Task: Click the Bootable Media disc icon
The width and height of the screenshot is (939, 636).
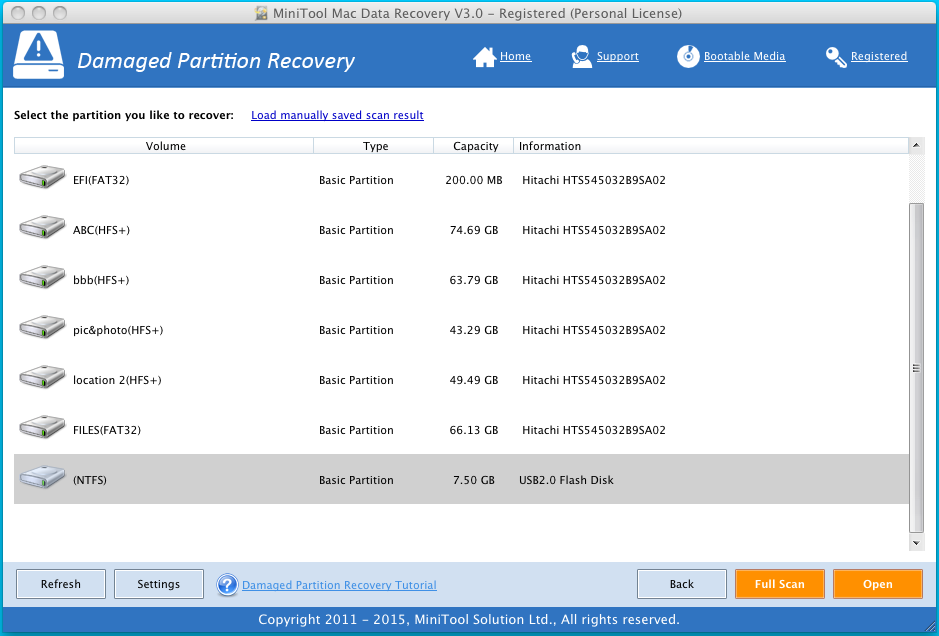Action: pyautogui.click(x=688, y=56)
